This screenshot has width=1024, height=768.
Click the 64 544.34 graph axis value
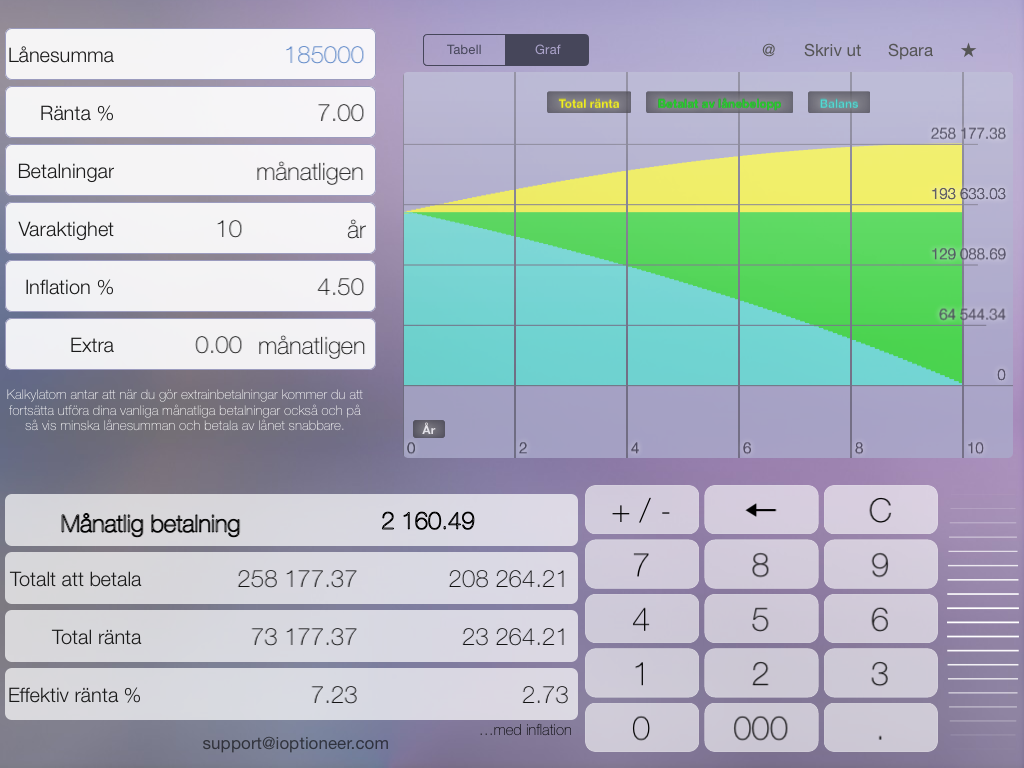[x=972, y=315]
